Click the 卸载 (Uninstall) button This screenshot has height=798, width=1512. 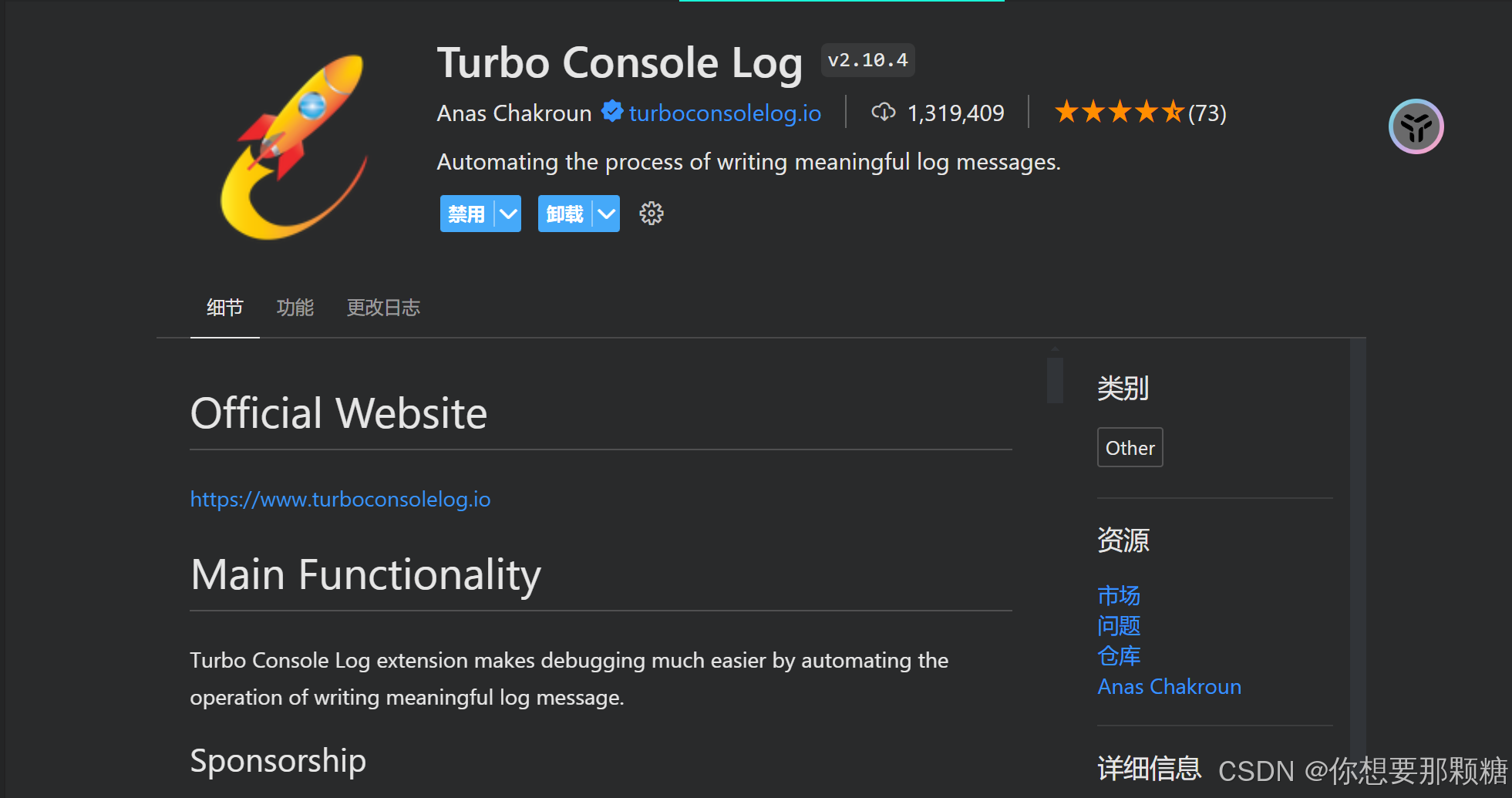coord(564,214)
